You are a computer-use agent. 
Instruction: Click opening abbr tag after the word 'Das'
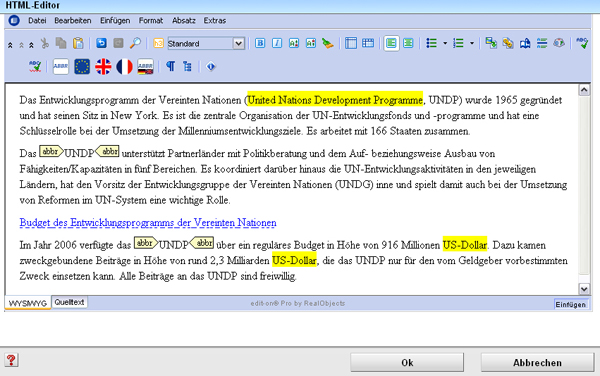point(51,151)
